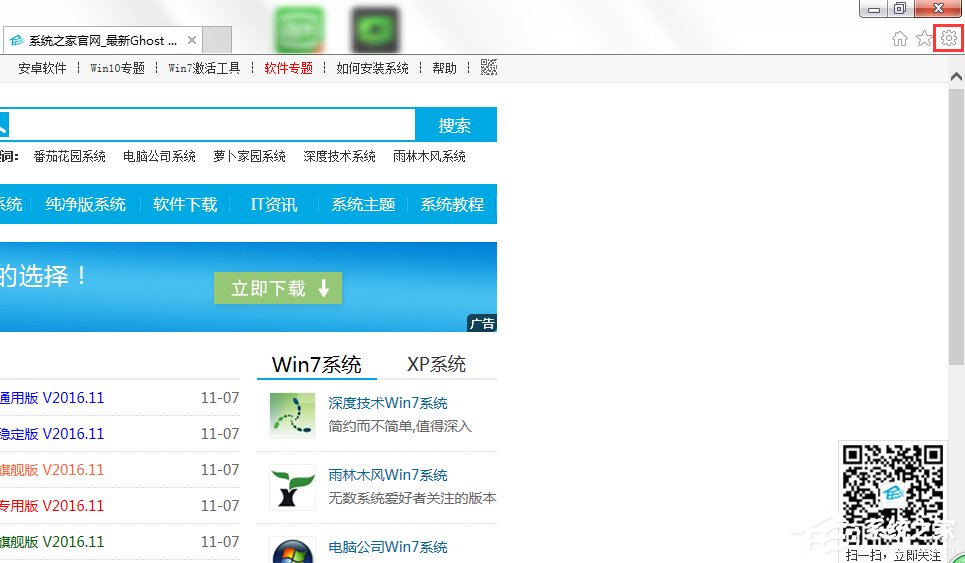Open the 安卓软件 favorites link
Viewport: 965px width, 563px height.
click(x=42, y=68)
